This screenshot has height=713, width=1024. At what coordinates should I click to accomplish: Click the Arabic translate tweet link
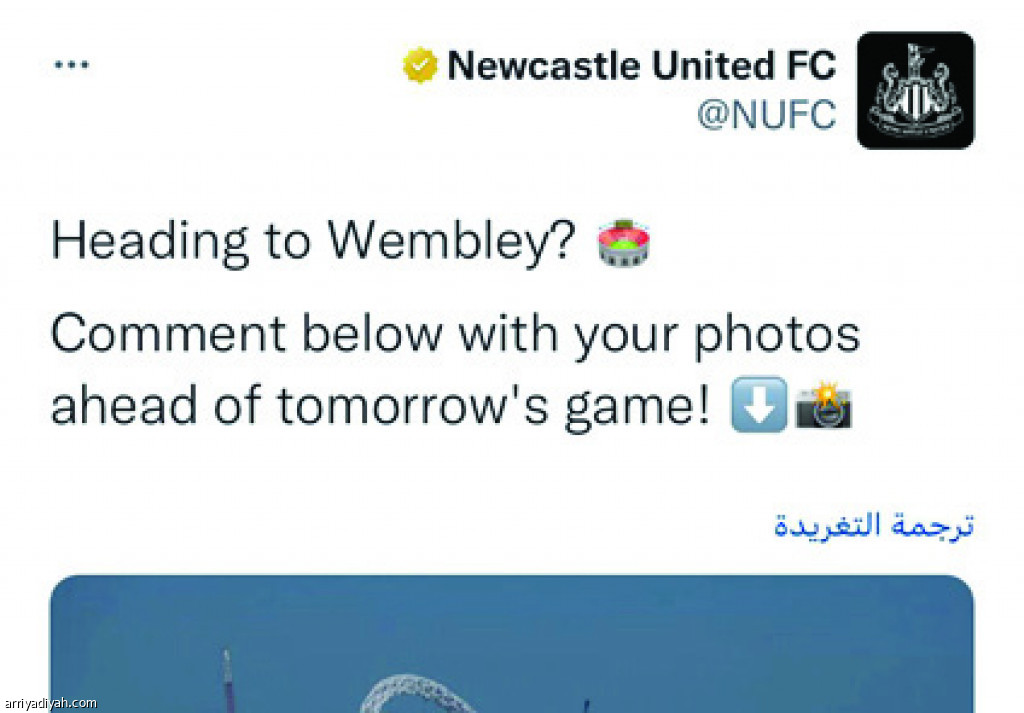tap(873, 524)
